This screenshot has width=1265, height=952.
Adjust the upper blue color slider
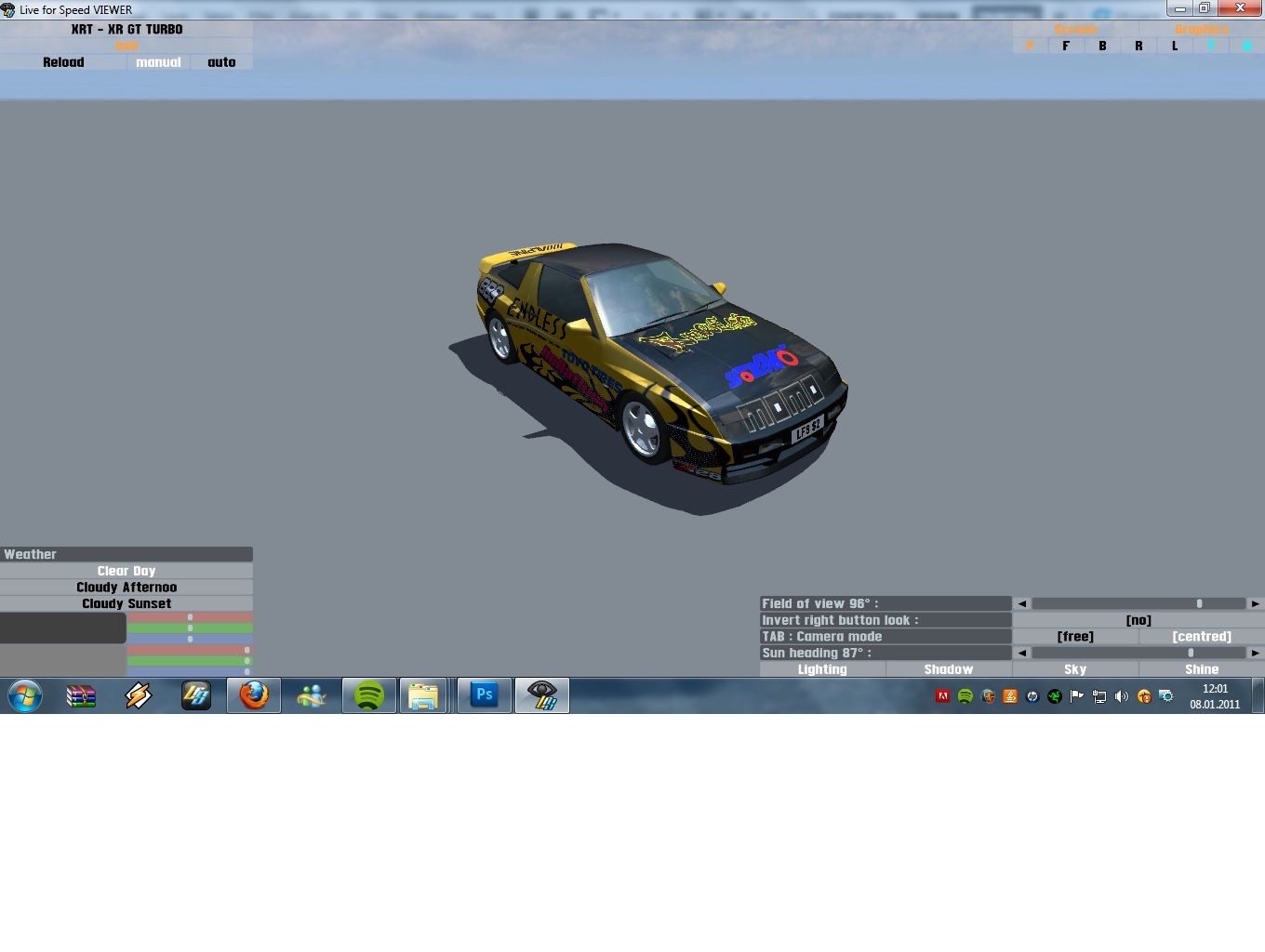tap(190, 639)
